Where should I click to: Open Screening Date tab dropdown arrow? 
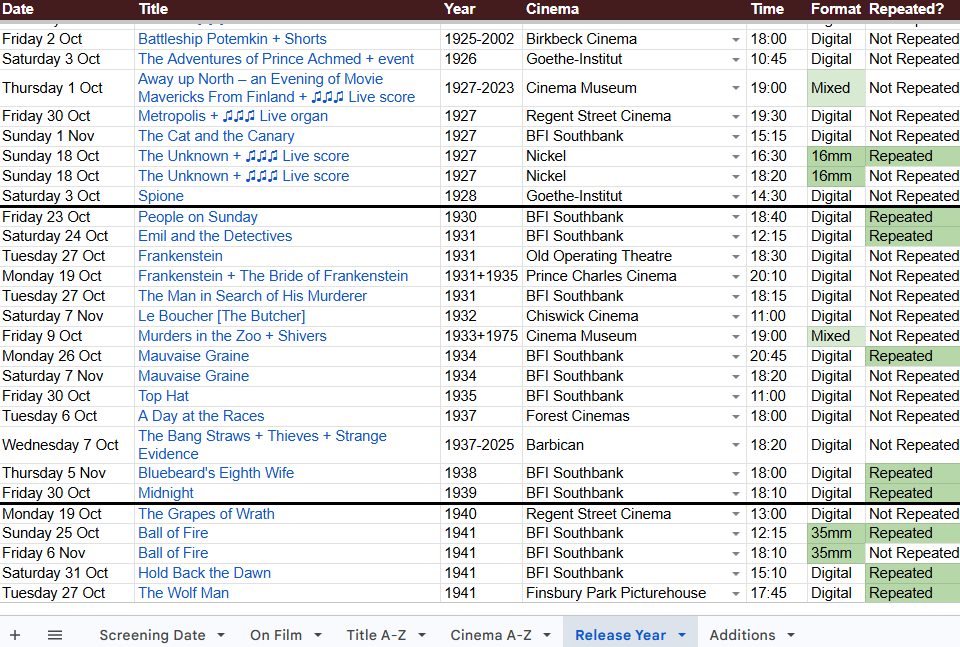pos(221,635)
